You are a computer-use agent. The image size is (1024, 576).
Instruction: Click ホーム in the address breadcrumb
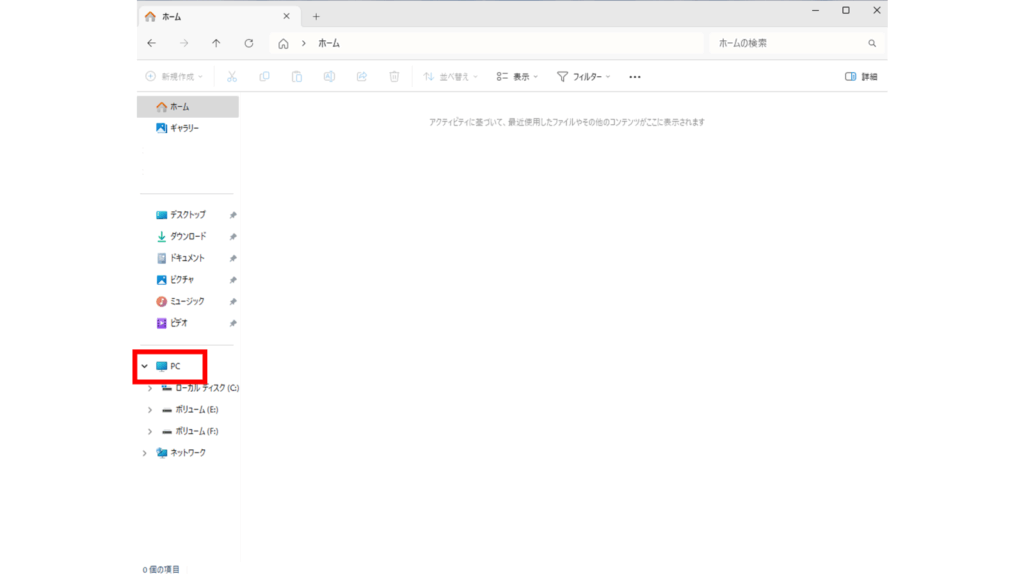click(x=328, y=43)
